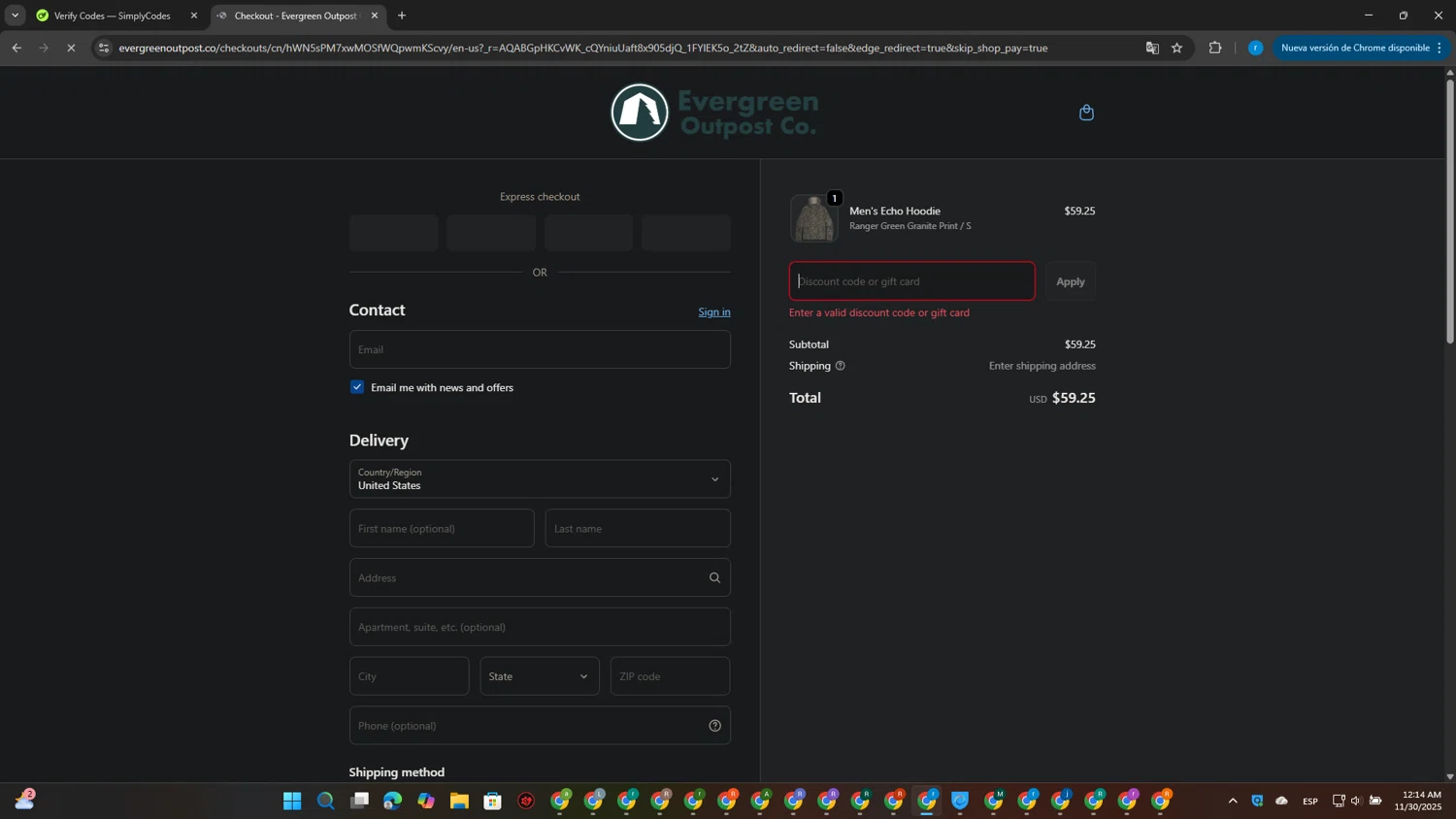Viewport: 1456px width, 819px height.
Task: Click the Enter shipping address text
Action: [1042, 366]
